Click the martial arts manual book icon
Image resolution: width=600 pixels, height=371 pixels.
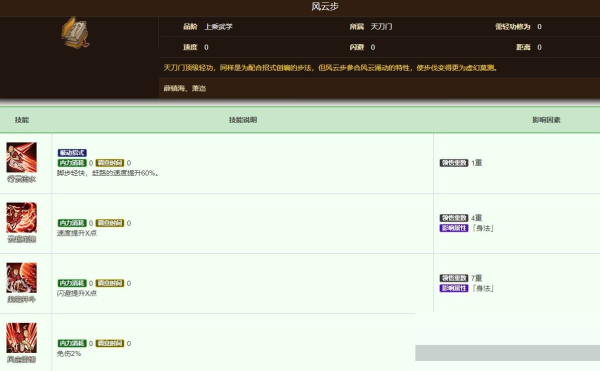coord(75,33)
